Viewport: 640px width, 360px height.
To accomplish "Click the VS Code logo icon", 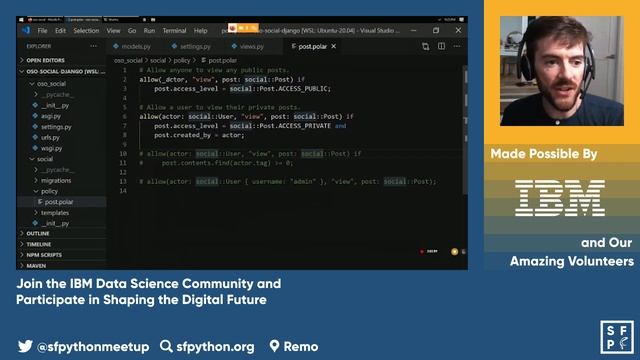I will point(27,30).
